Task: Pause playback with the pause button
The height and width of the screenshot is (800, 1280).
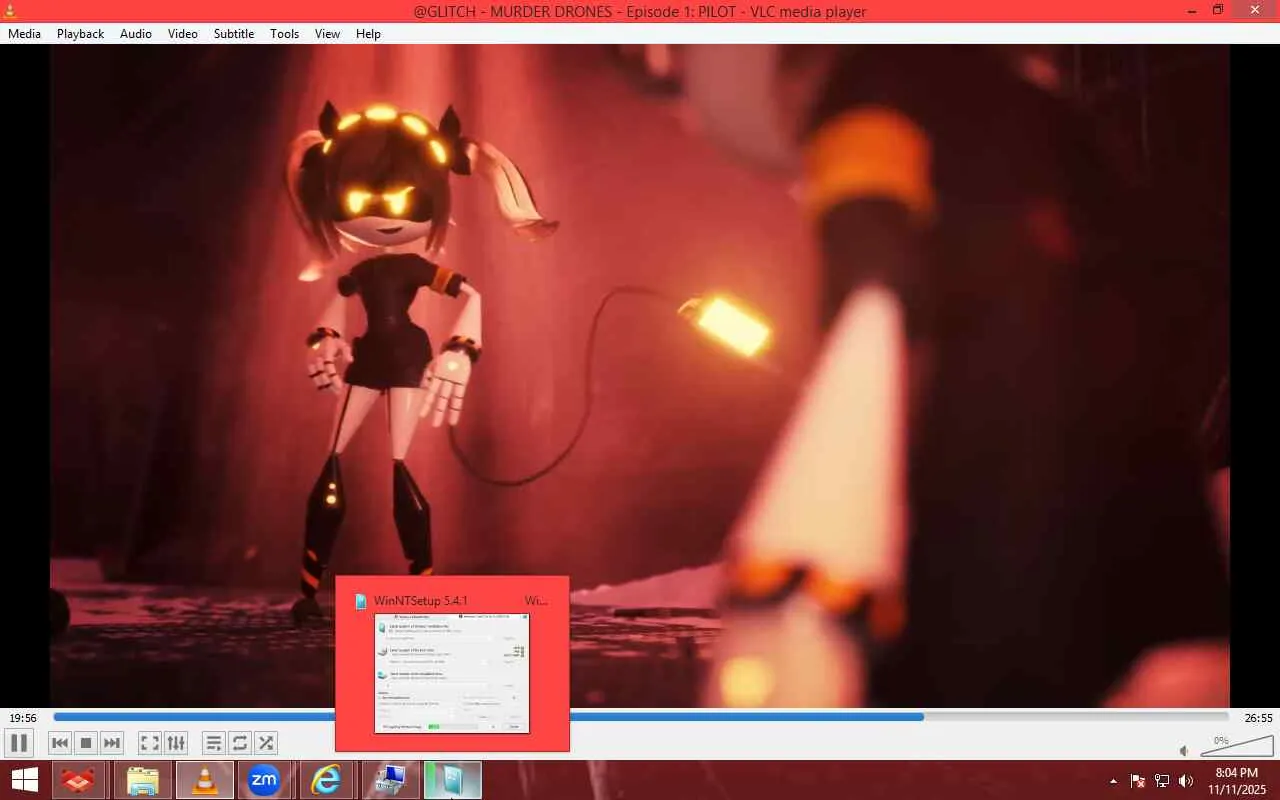Action: pos(18,743)
